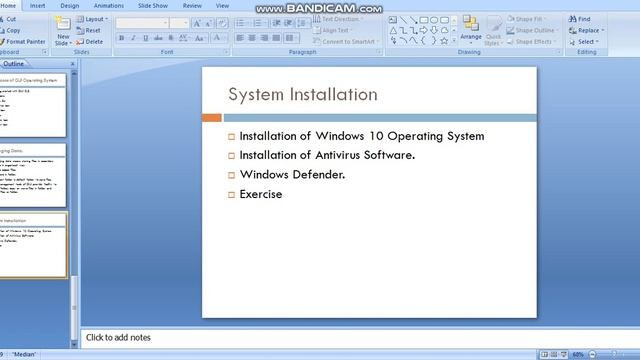Open Shape Outline color options
Image resolution: width=640 pixels, height=360 pixels.
[x=532, y=30]
